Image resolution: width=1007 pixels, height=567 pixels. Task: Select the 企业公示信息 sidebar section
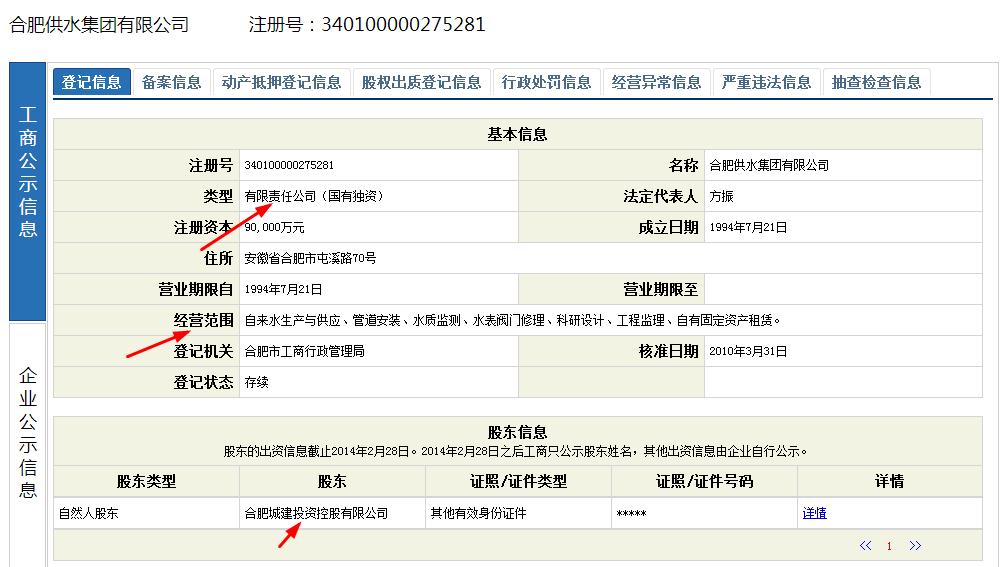pyautogui.click(x=28, y=443)
